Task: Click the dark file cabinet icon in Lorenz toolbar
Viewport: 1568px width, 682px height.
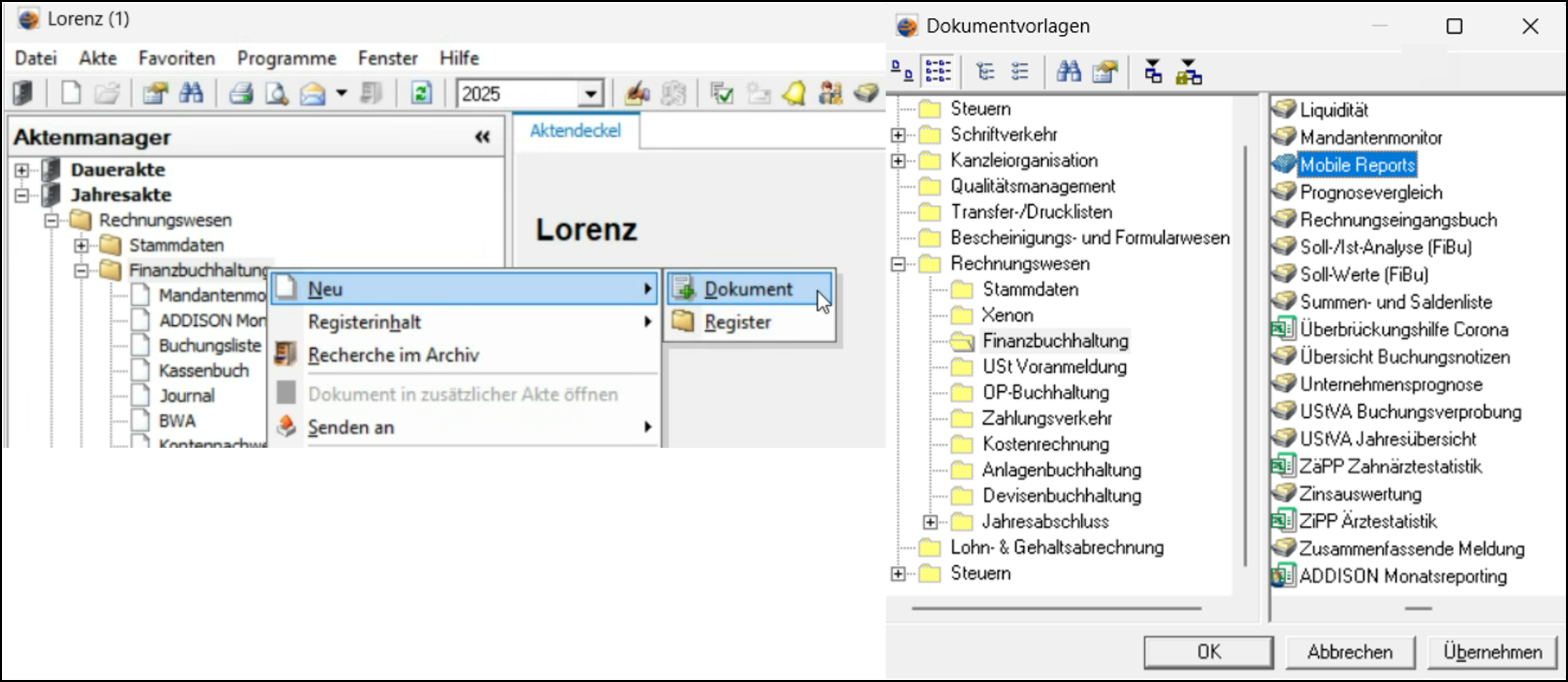Action: click(24, 93)
